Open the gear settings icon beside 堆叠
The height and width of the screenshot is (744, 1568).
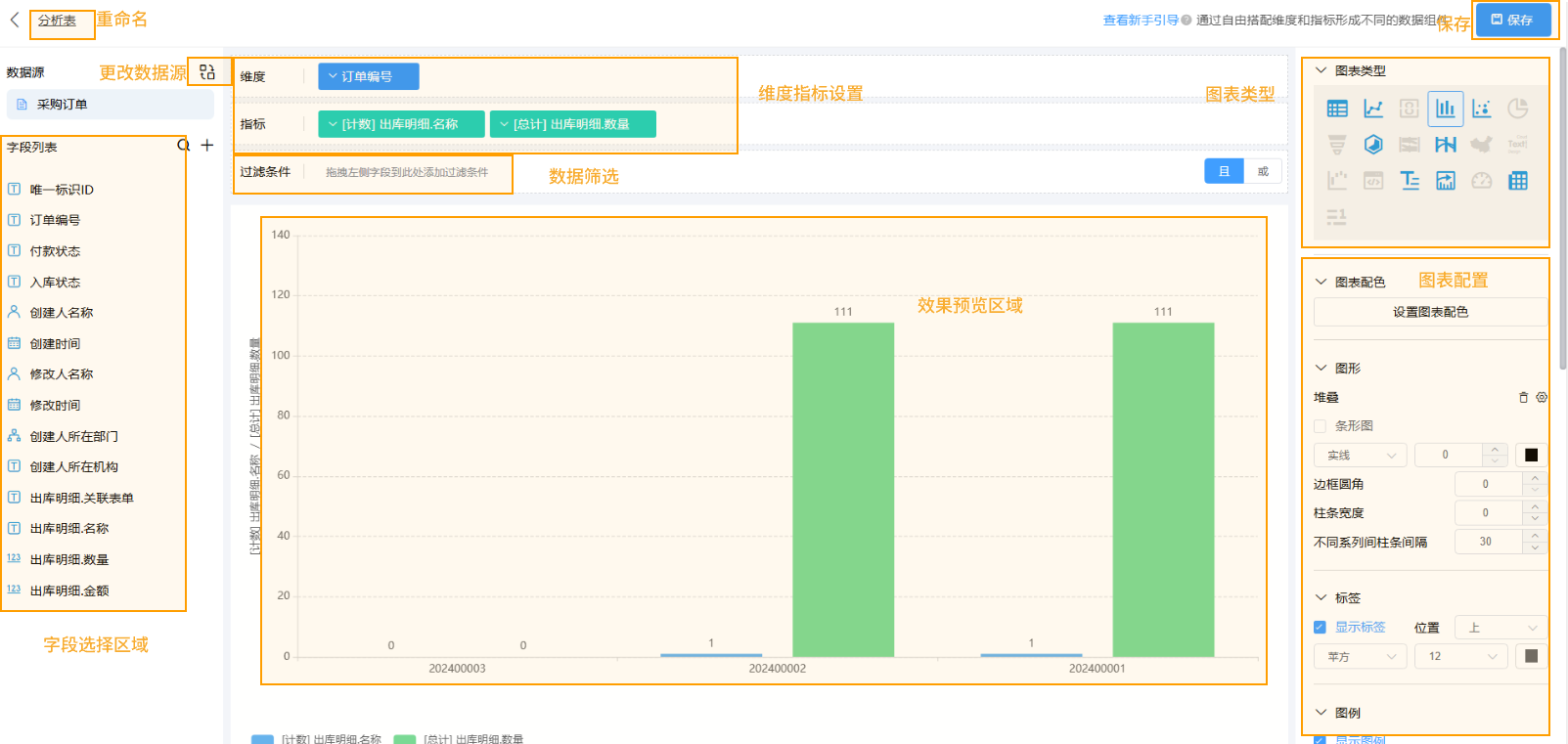(x=1542, y=397)
